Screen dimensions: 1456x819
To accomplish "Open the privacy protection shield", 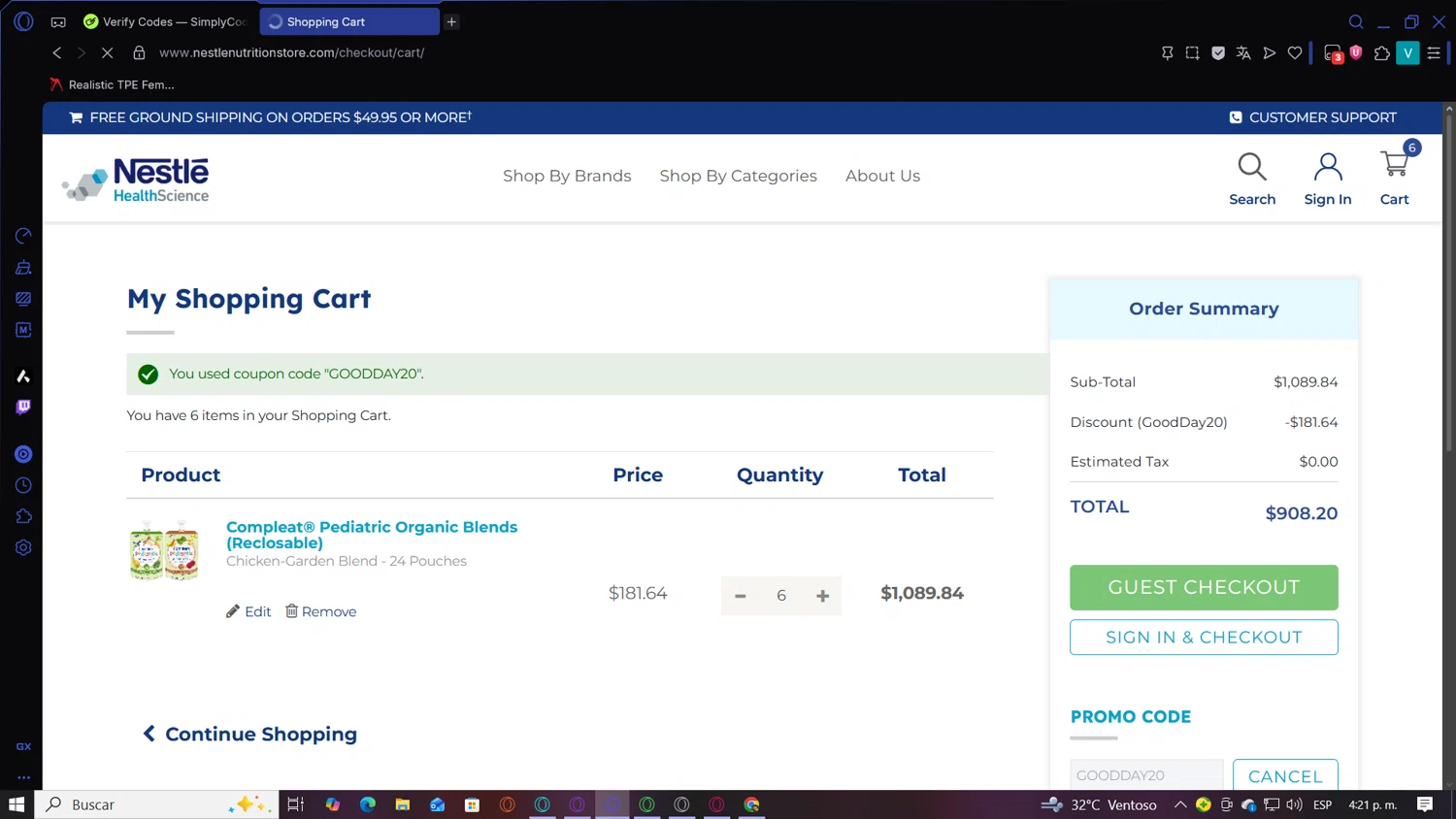I will tap(1218, 53).
